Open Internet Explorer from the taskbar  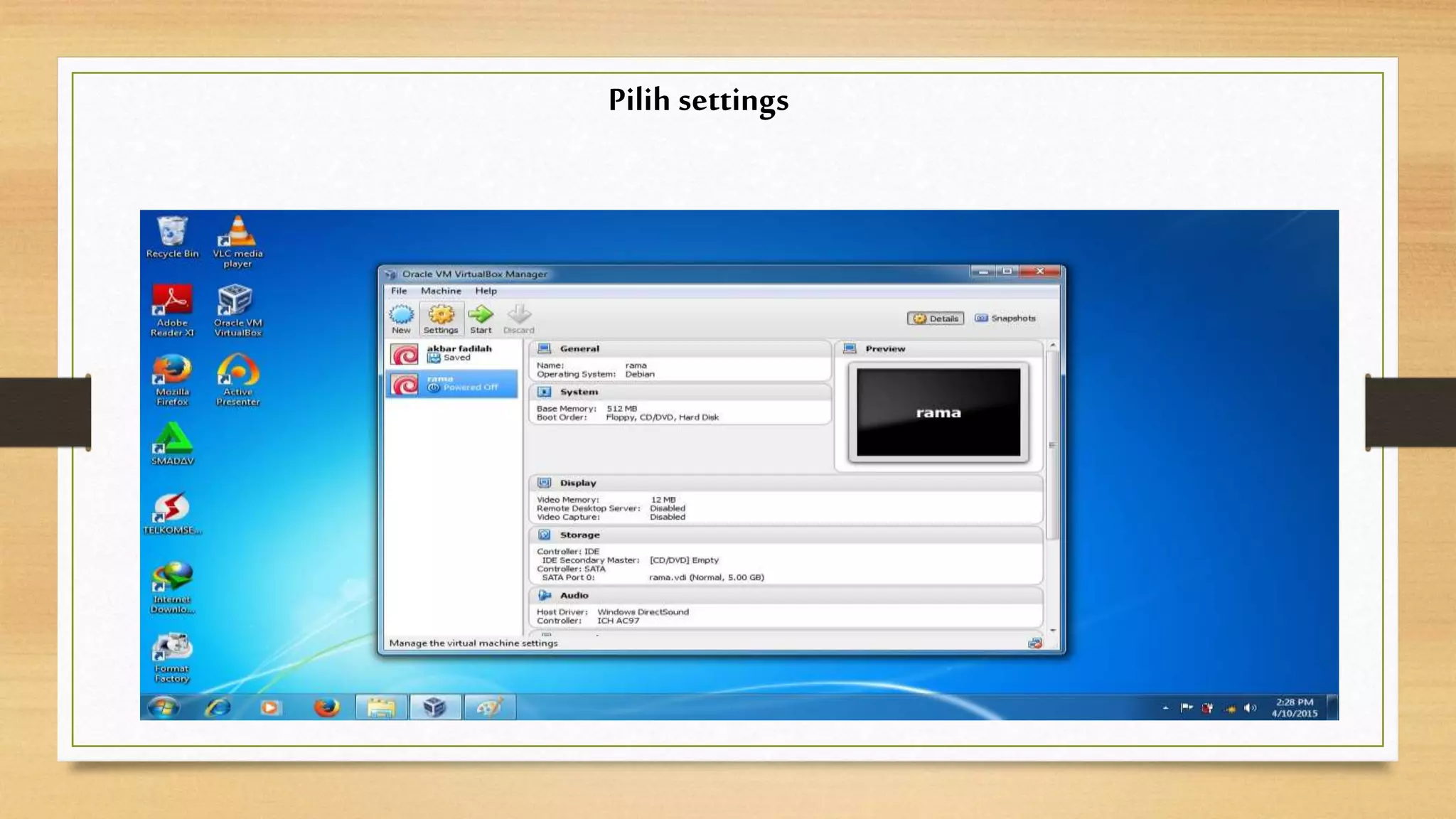pos(218,707)
